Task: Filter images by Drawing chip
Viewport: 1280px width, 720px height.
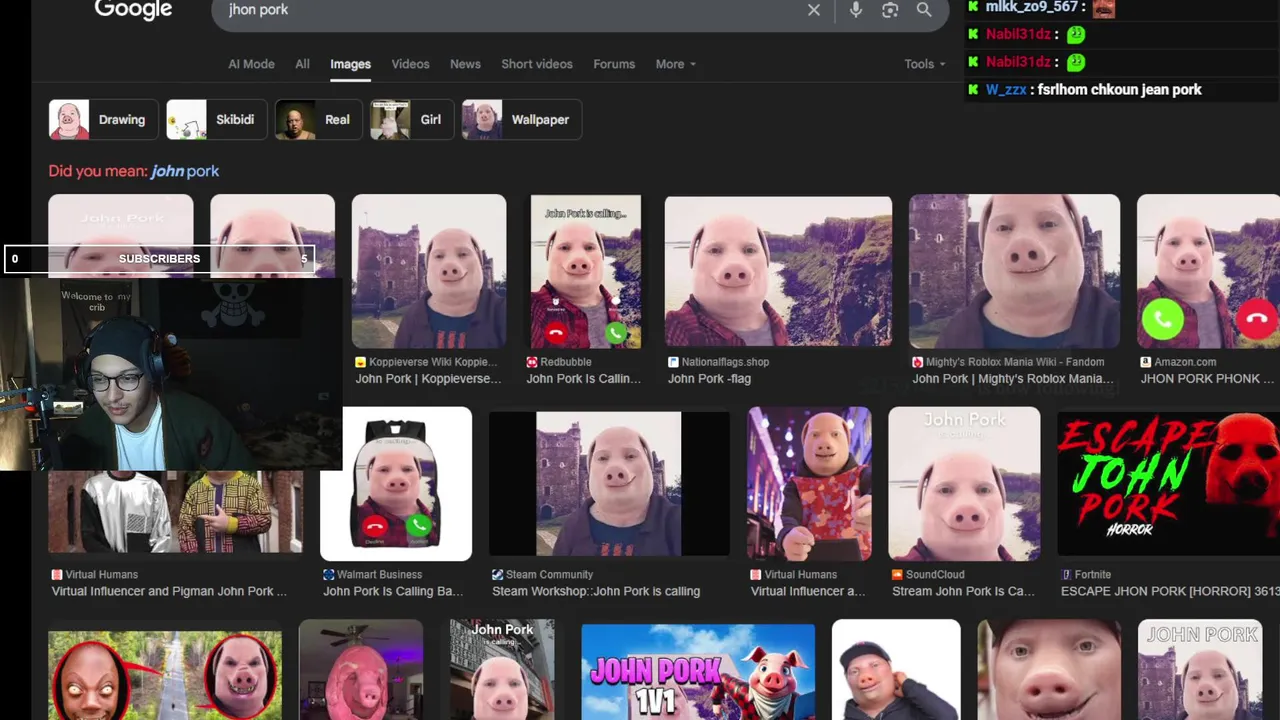Action: click(103, 119)
